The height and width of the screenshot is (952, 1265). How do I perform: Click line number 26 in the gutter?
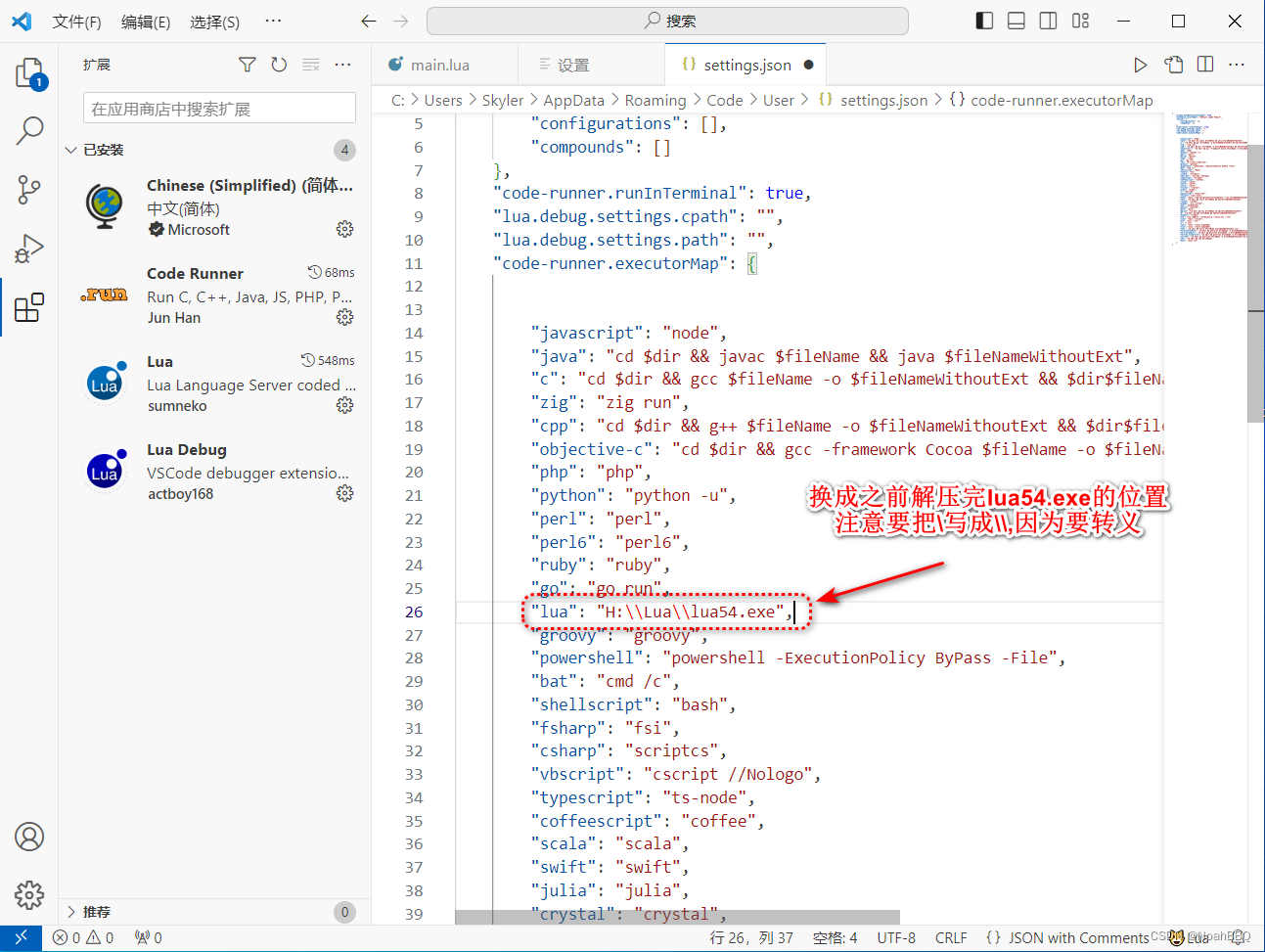coord(414,612)
